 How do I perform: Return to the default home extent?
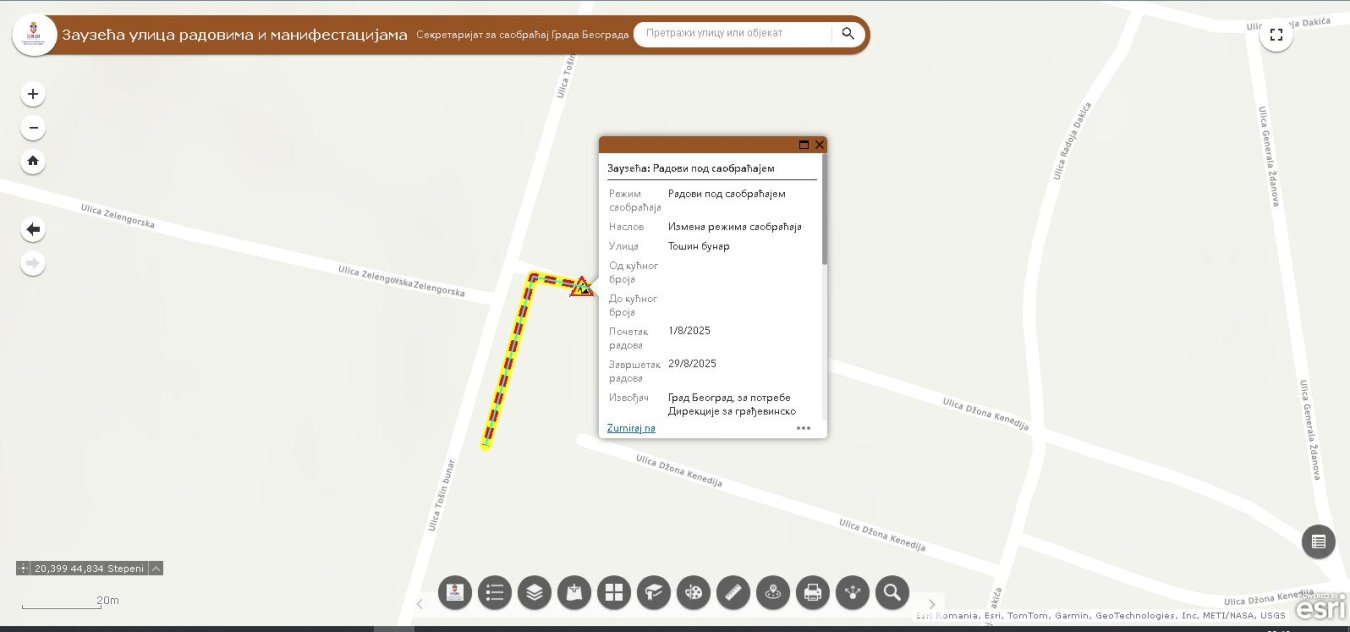click(33, 161)
